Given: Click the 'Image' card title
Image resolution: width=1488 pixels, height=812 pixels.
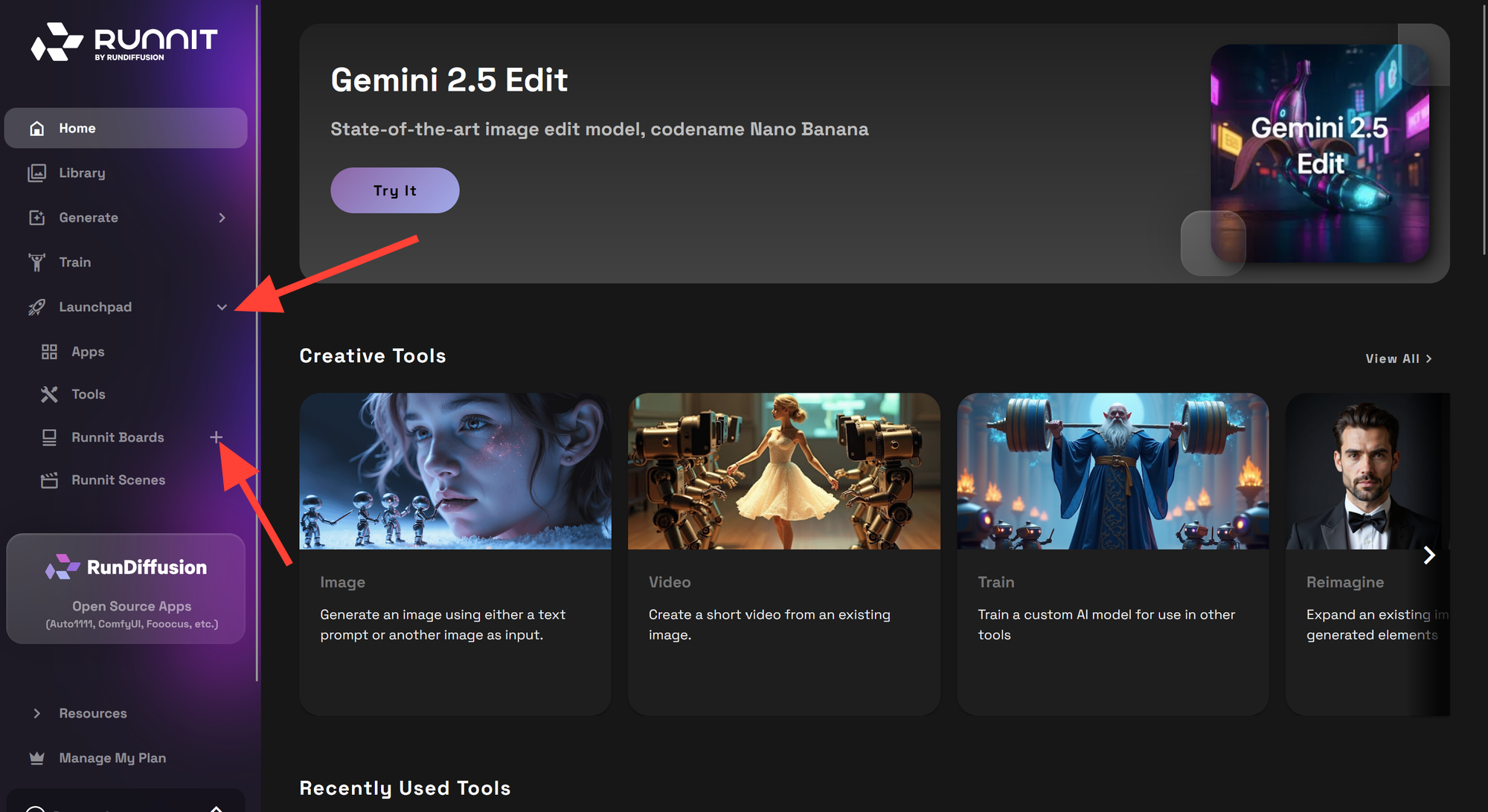Looking at the screenshot, I should click(x=342, y=582).
